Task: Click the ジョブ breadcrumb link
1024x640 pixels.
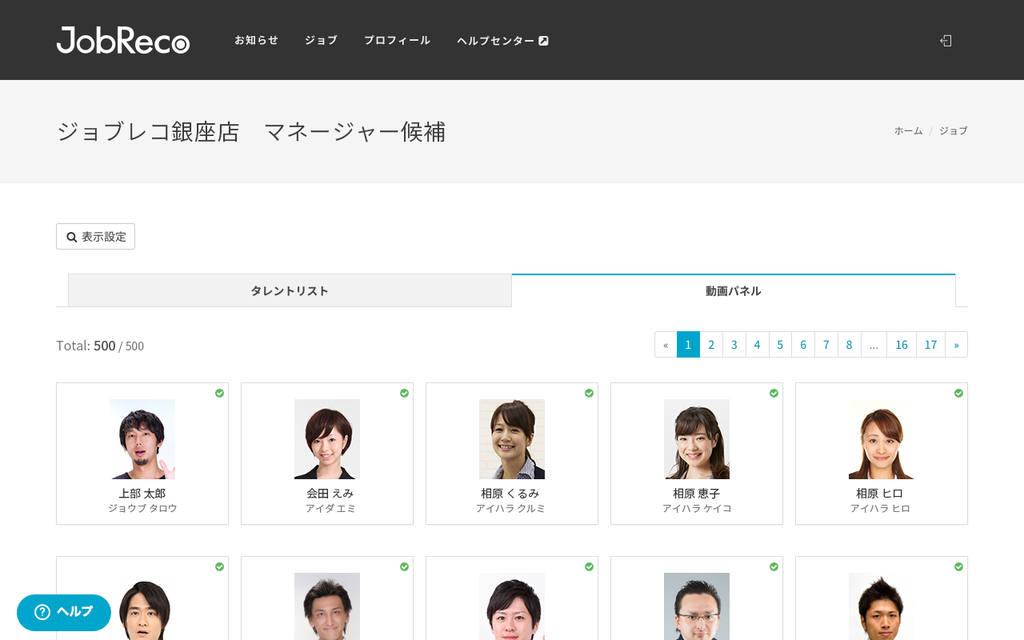Action: [953, 131]
